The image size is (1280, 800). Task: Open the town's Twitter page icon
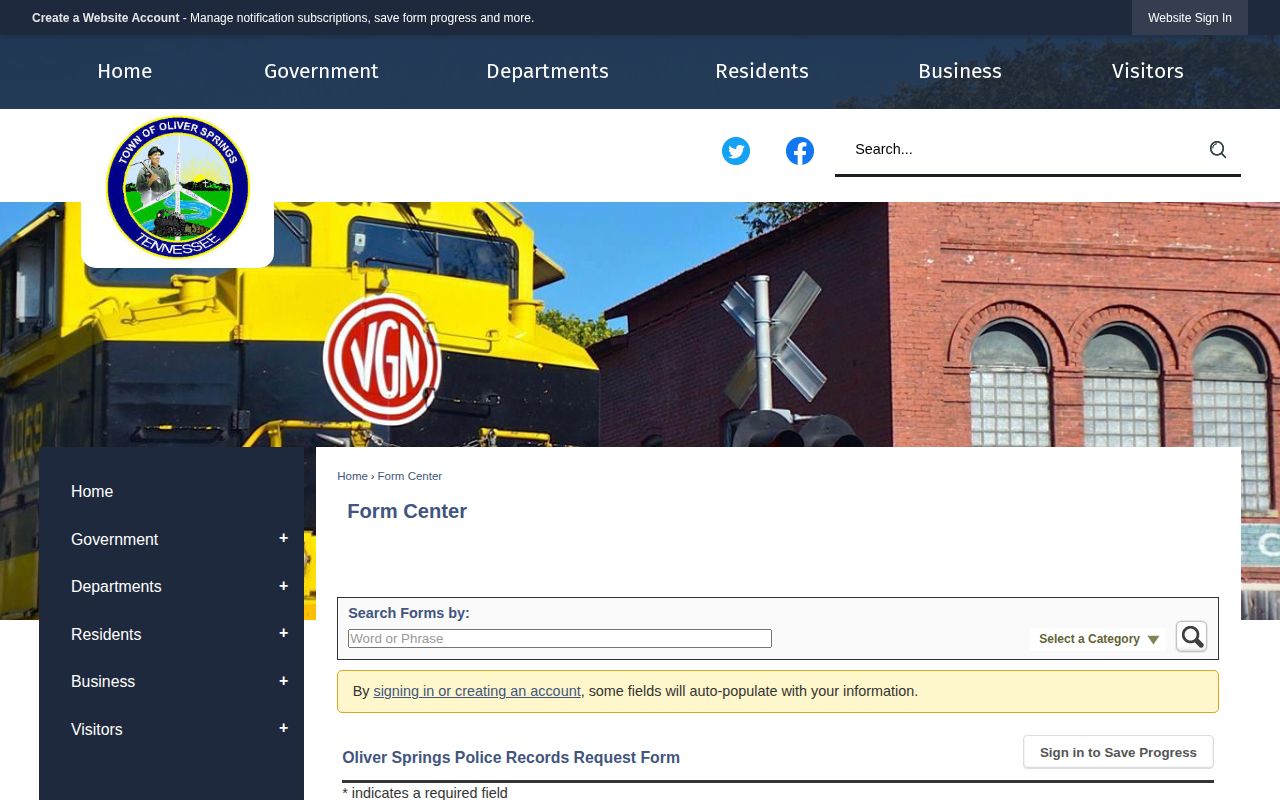coord(736,151)
